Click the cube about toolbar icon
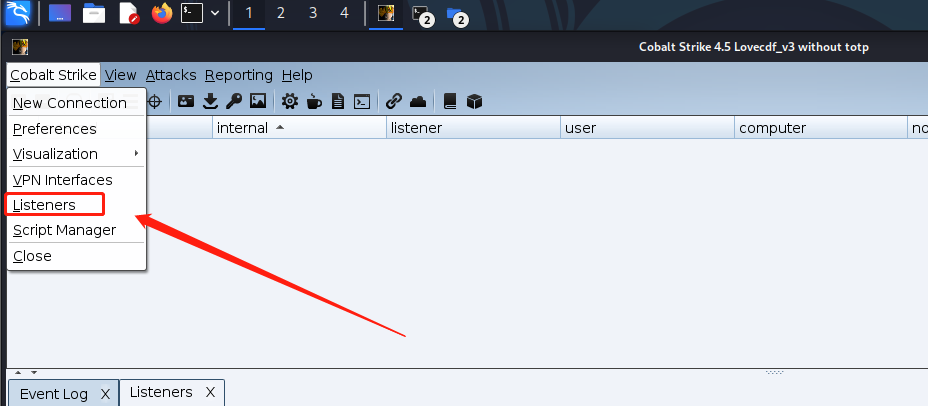The image size is (928, 406). (475, 101)
